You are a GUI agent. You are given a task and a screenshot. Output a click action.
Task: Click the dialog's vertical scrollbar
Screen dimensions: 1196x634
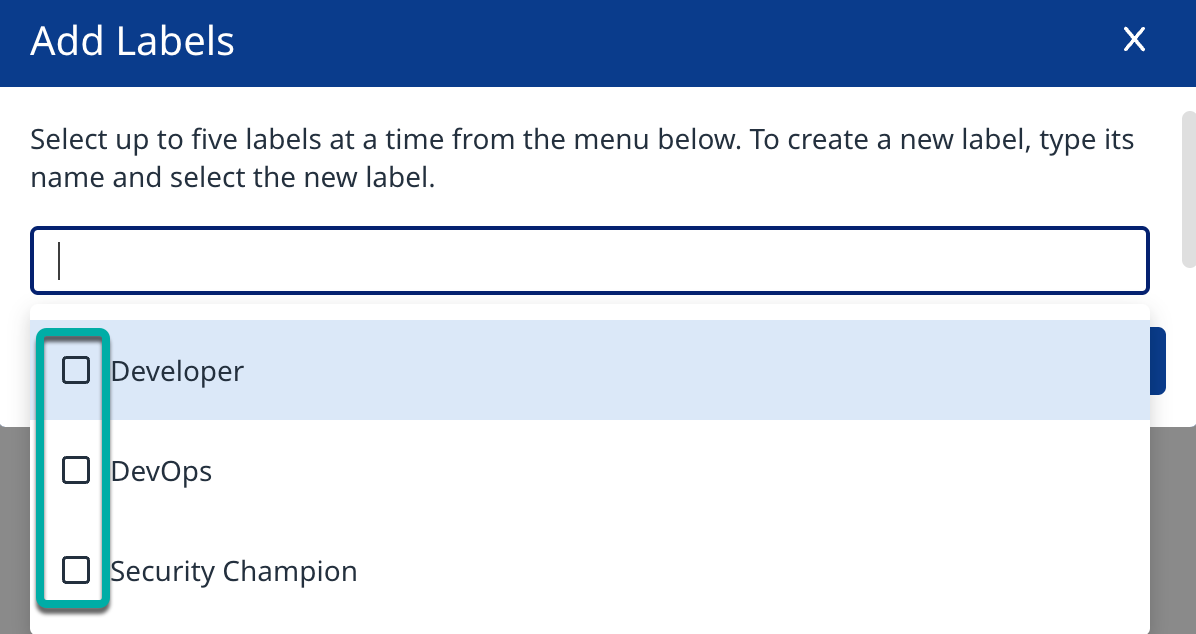point(1188,188)
